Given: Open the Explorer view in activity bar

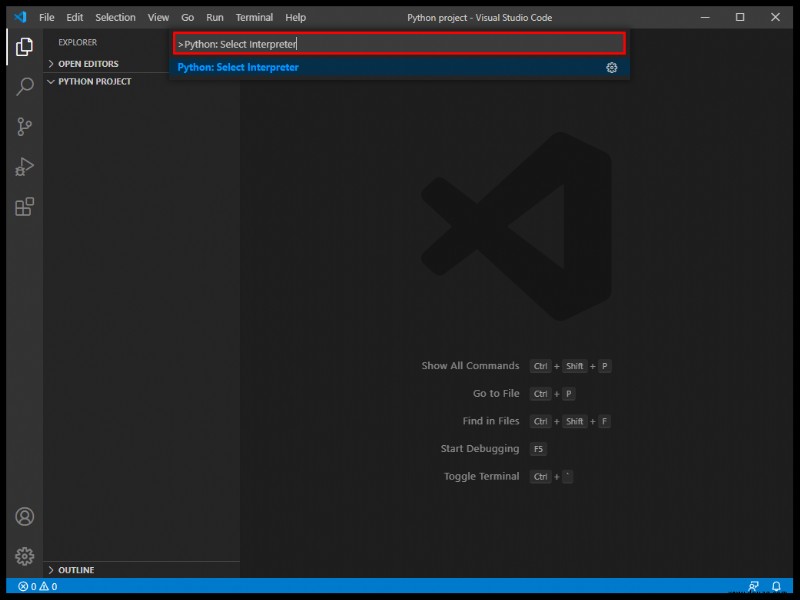Looking at the screenshot, I should tap(24, 47).
